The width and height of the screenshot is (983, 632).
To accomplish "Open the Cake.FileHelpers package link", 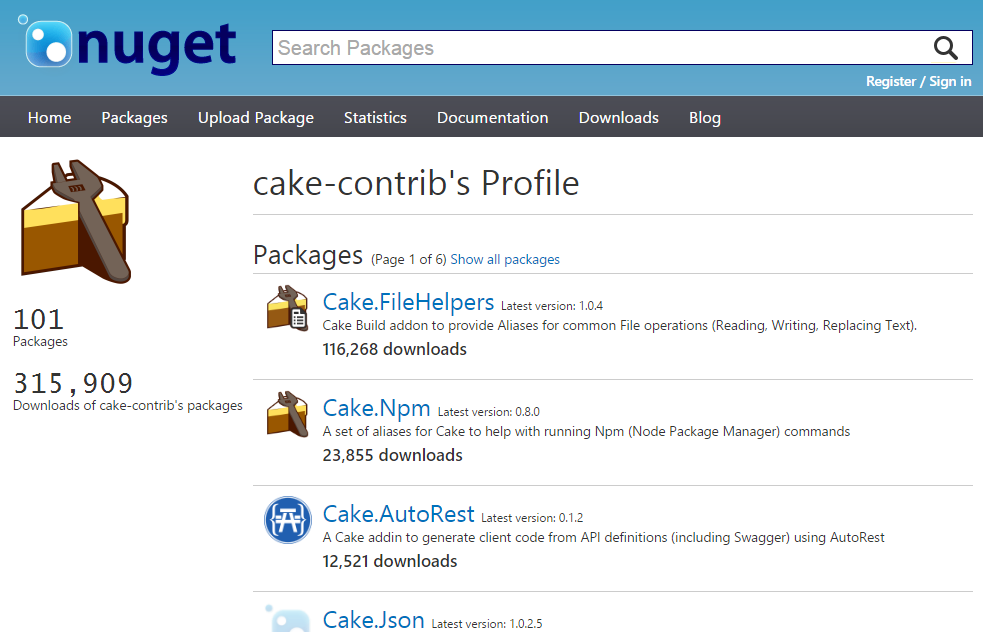I will 408,302.
